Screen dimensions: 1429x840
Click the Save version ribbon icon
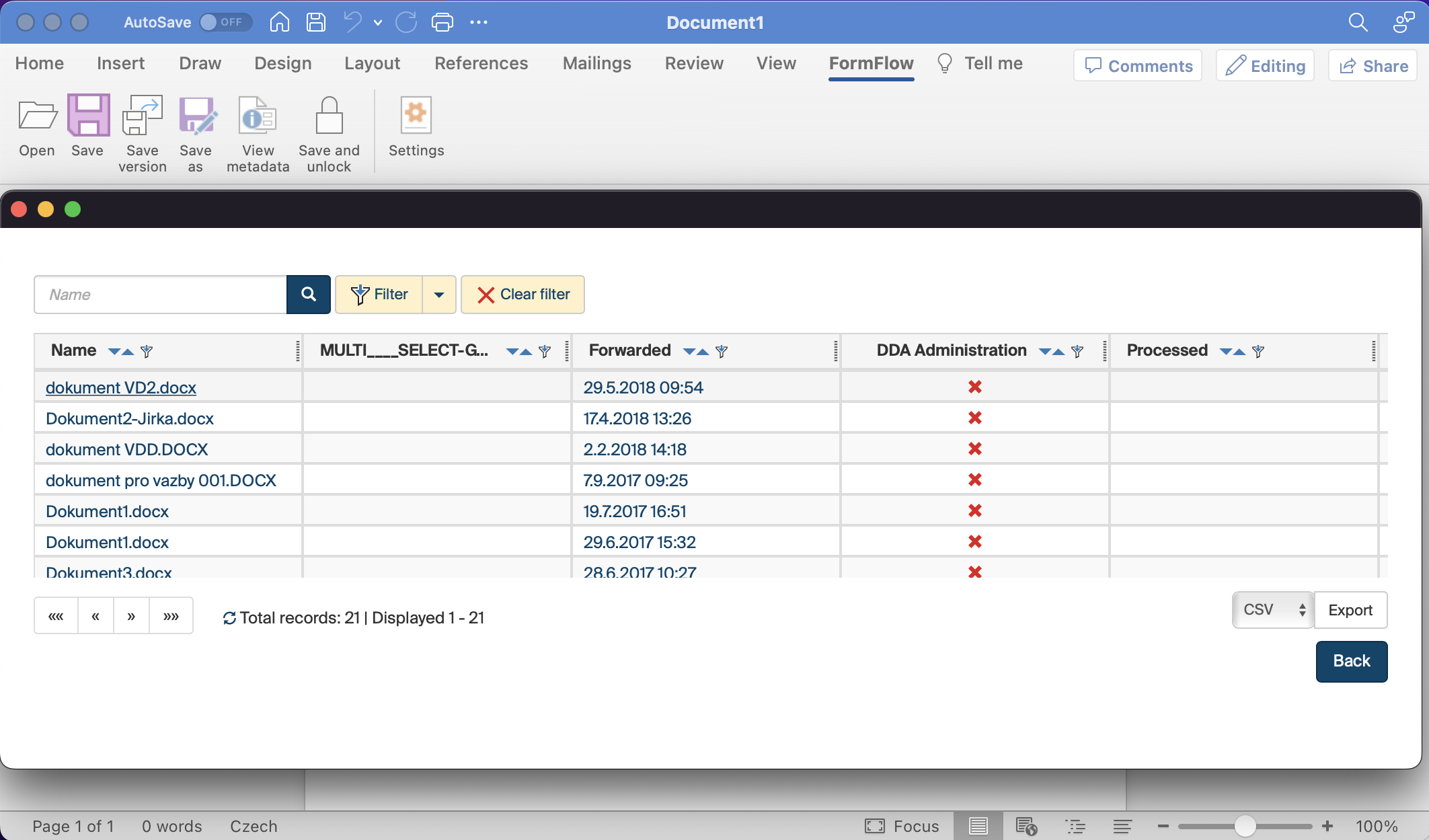pos(142,116)
